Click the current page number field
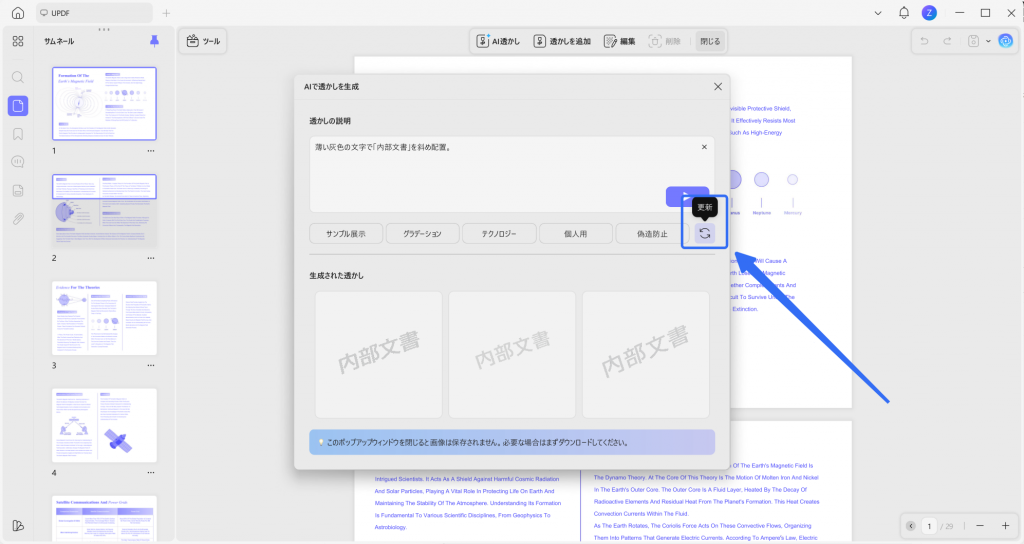This screenshot has width=1024, height=544. point(929,526)
